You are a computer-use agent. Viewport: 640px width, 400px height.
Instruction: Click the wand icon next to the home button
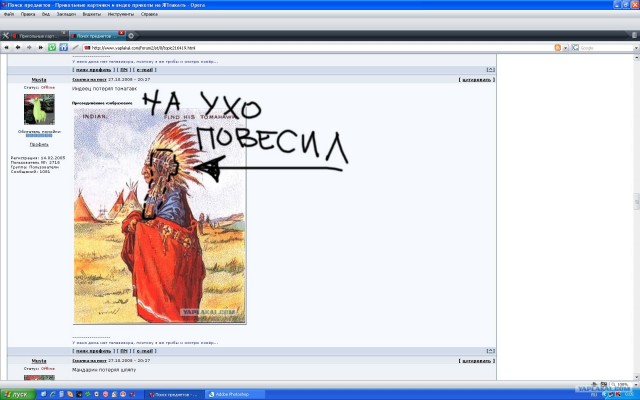coord(75,48)
